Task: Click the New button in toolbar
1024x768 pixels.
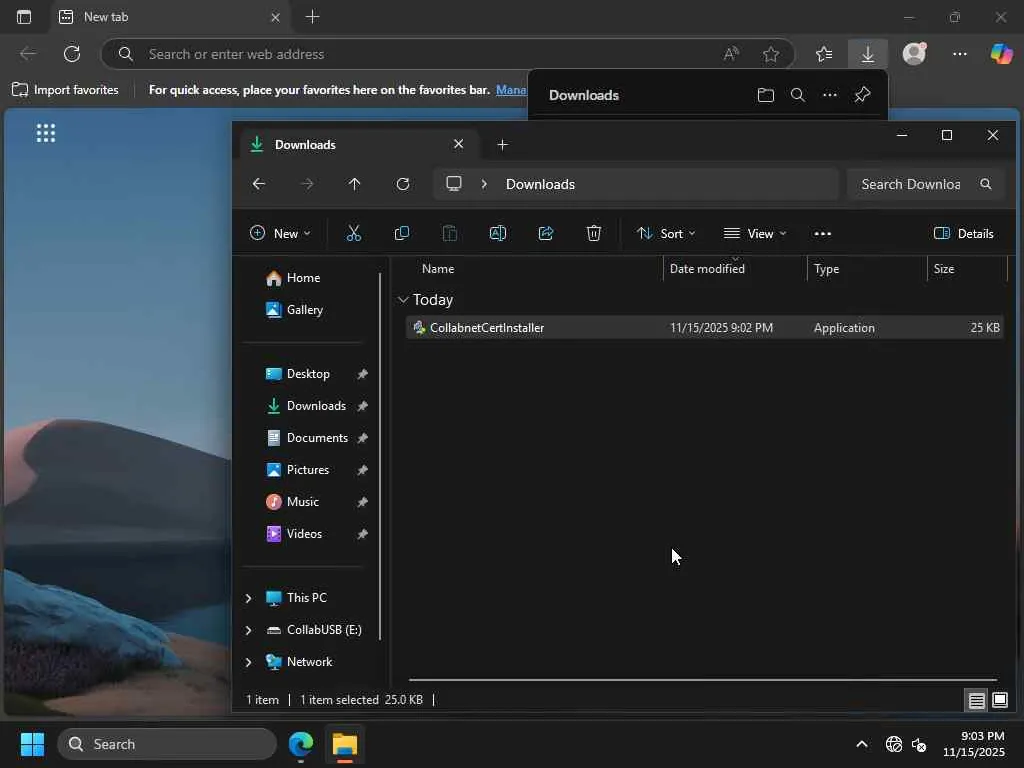Action: (280, 233)
